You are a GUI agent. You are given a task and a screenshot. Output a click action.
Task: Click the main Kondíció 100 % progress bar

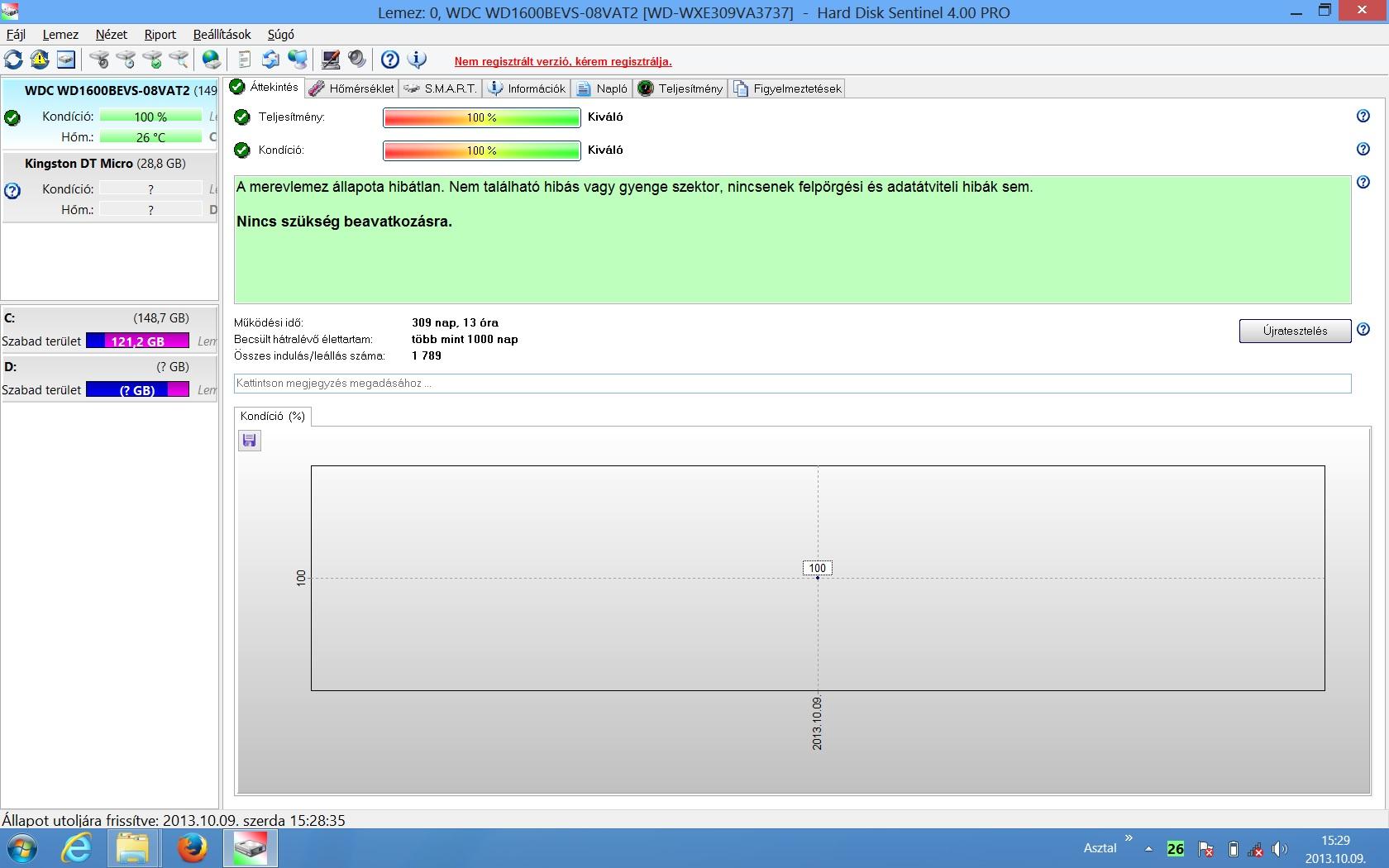[x=481, y=150]
